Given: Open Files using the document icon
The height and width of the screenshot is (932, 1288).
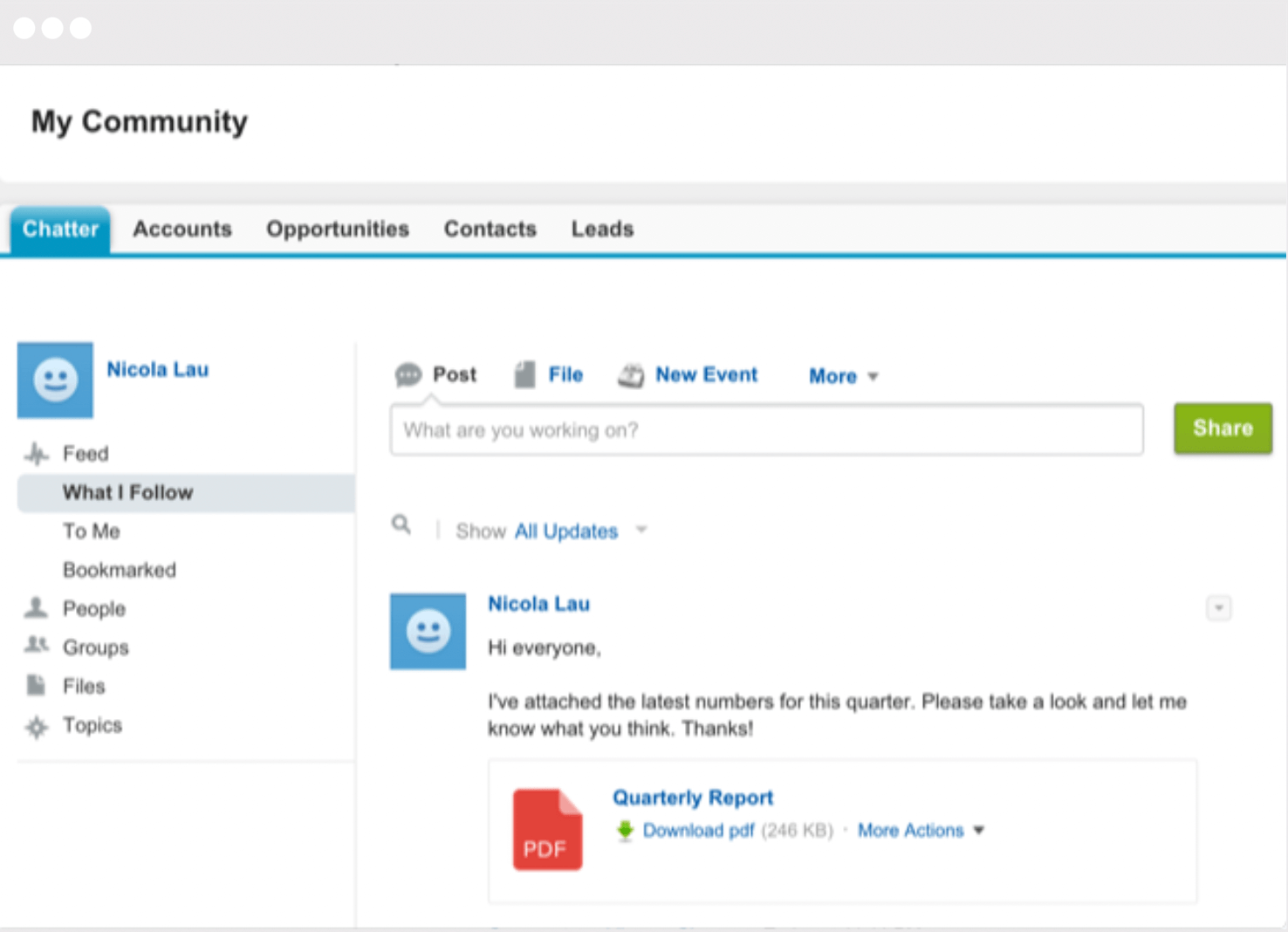Looking at the screenshot, I should click(x=36, y=685).
